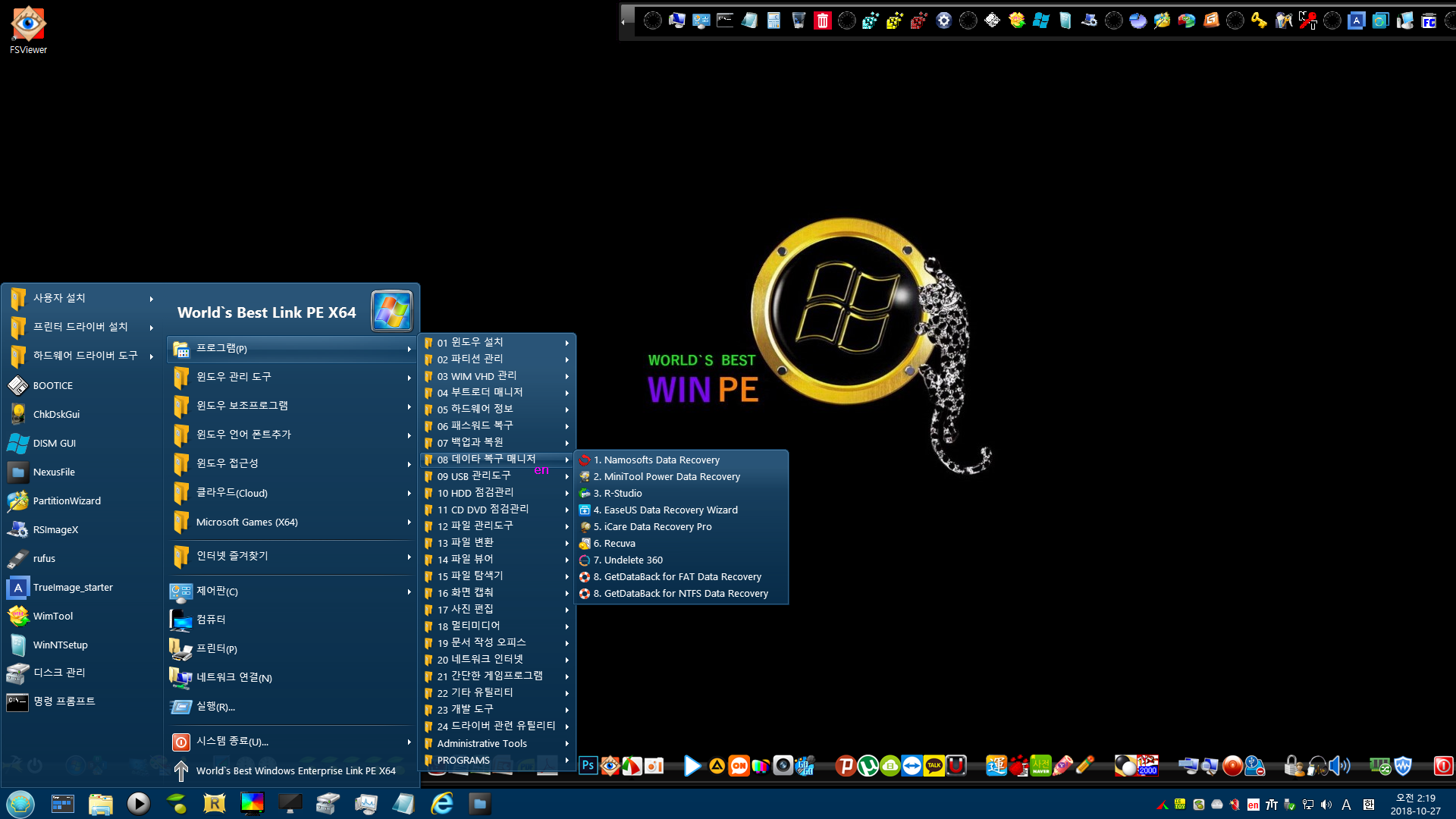The height and width of the screenshot is (819, 1456).
Task: Click the taskbar clock showing 오전 2:19
Action: 1415,805
